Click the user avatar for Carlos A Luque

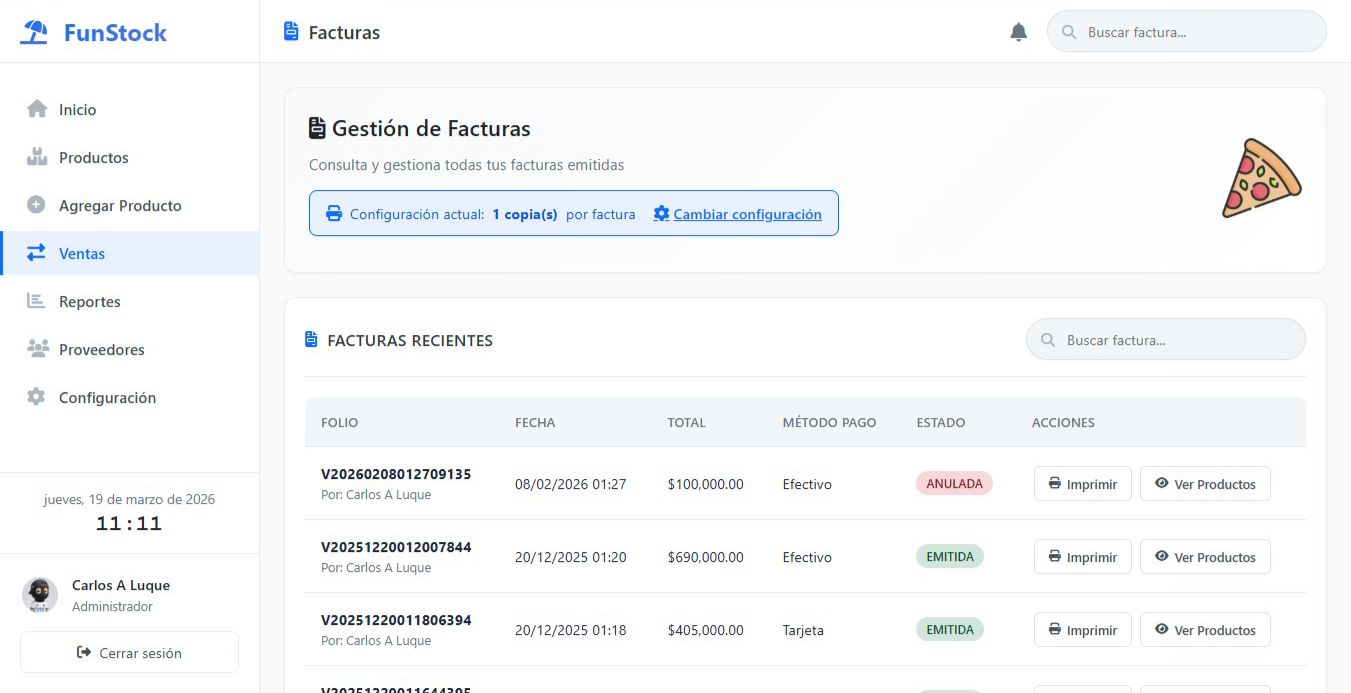pyautogui.click(x=40, y=595)
